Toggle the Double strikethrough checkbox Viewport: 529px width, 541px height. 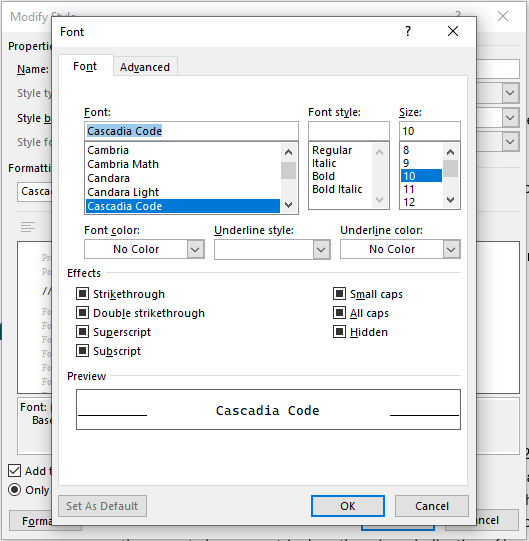coord(82,313)
